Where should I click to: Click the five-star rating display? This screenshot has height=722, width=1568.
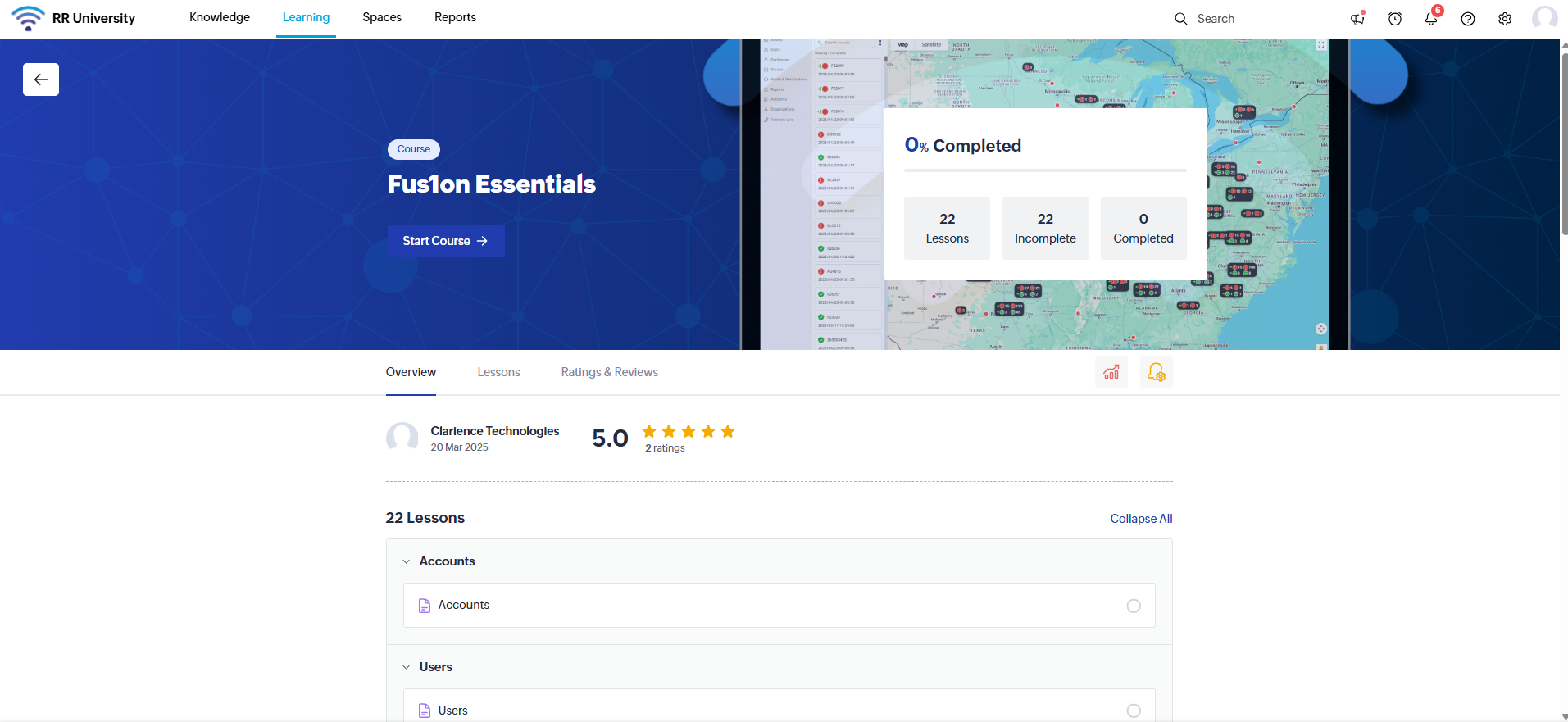tap(688, 432)
